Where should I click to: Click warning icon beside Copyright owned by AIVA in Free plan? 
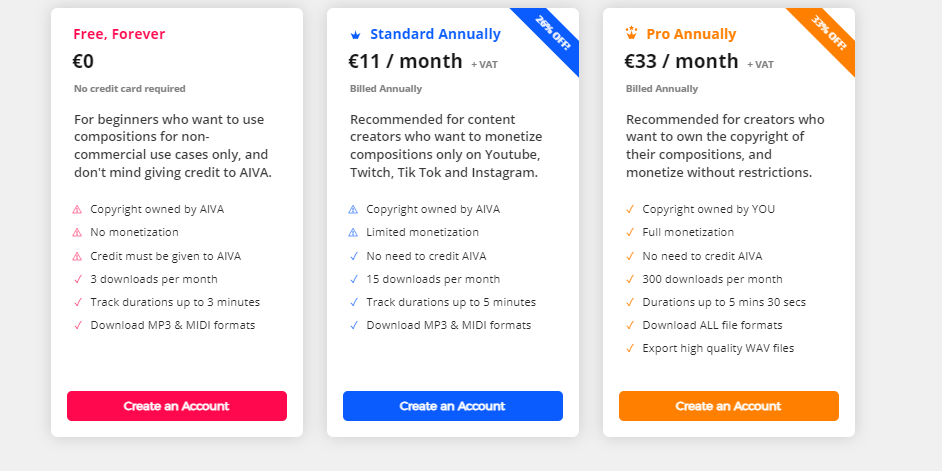point(77,210)
